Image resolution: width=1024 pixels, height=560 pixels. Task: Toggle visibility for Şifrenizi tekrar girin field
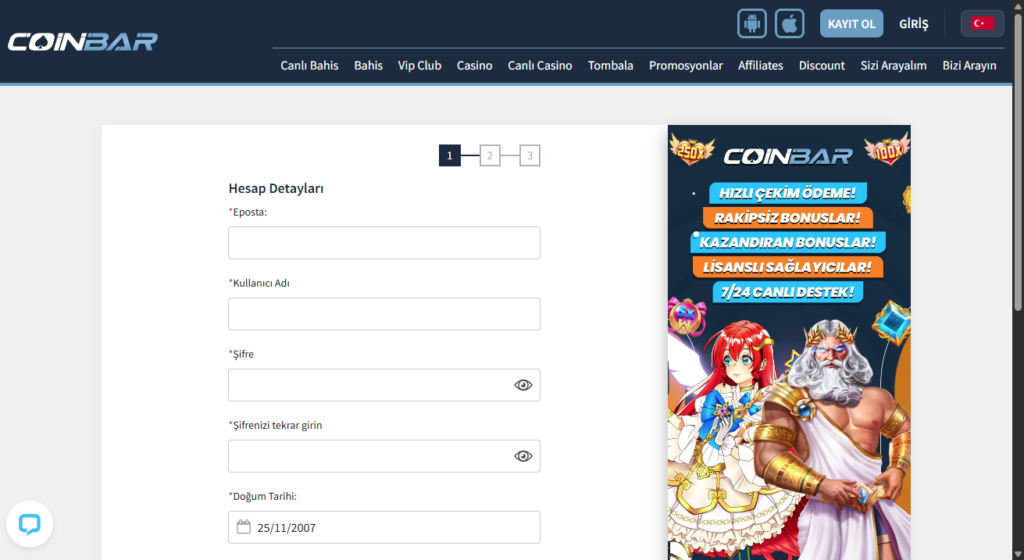tap(523, 456)
